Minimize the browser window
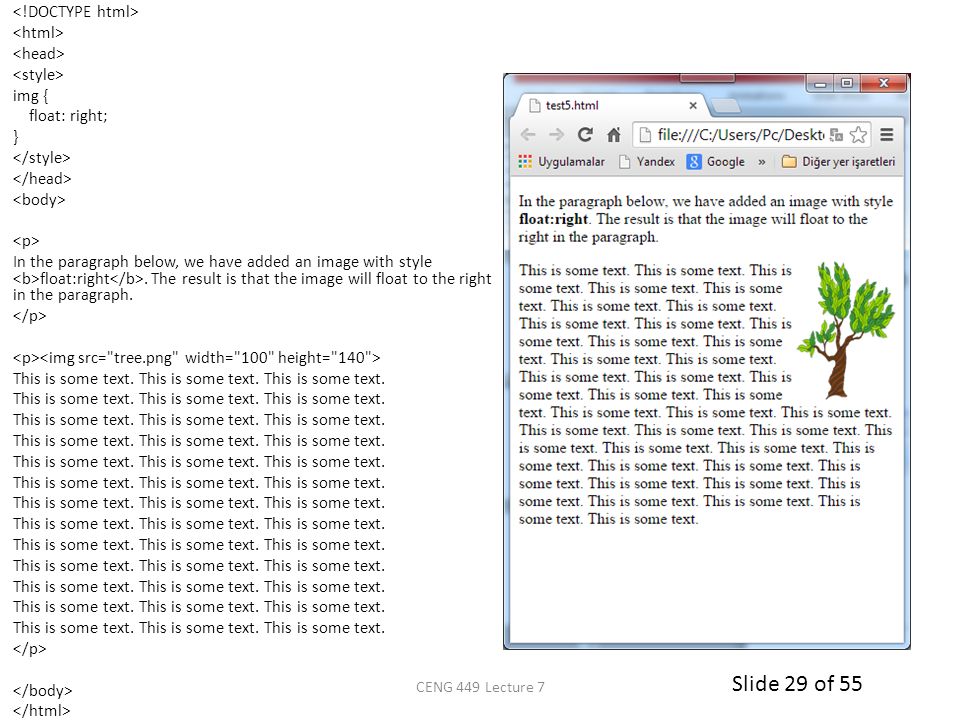 pos(820,83)
